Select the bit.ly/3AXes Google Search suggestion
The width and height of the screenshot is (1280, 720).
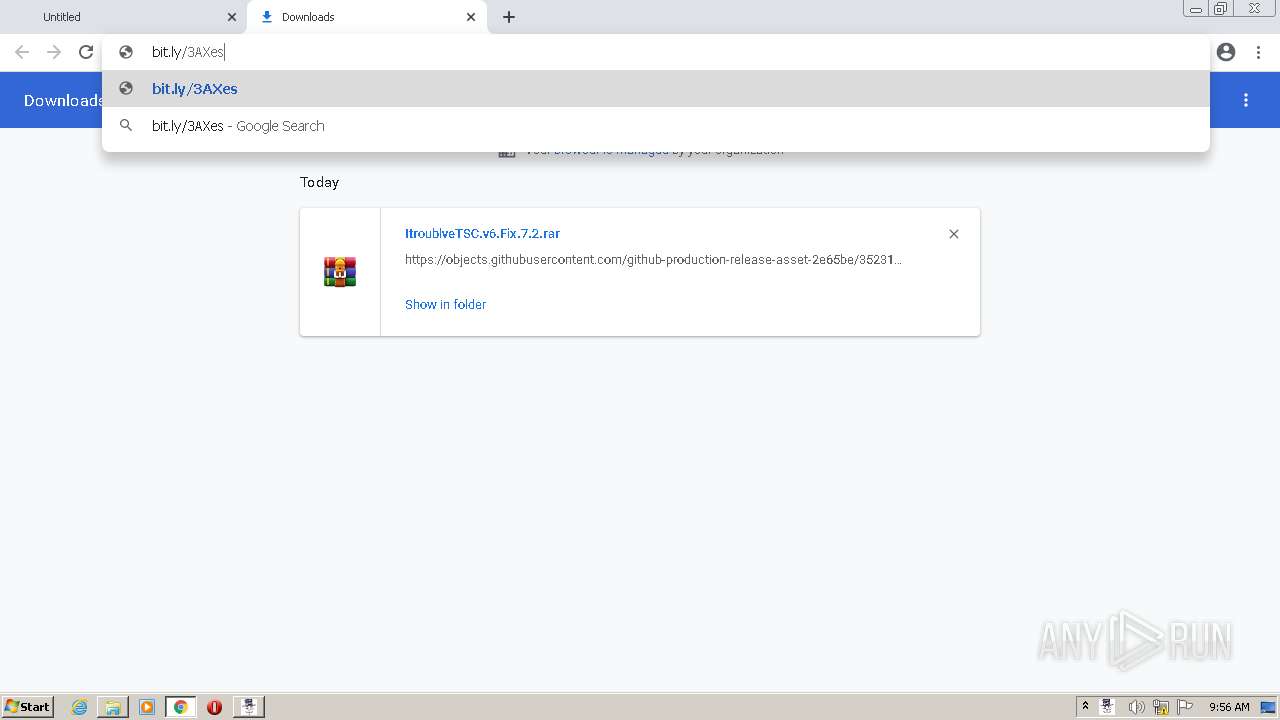click(656, 126)
